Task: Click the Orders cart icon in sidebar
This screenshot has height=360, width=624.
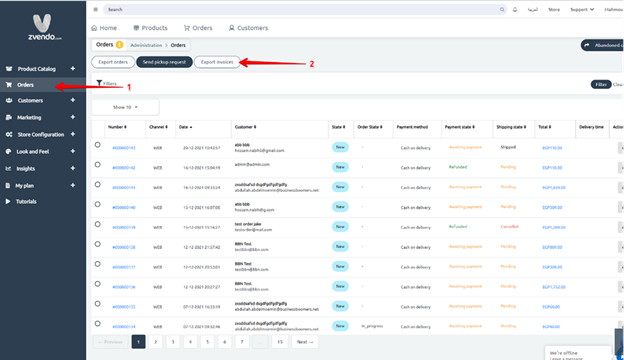Action: (9, 85)
